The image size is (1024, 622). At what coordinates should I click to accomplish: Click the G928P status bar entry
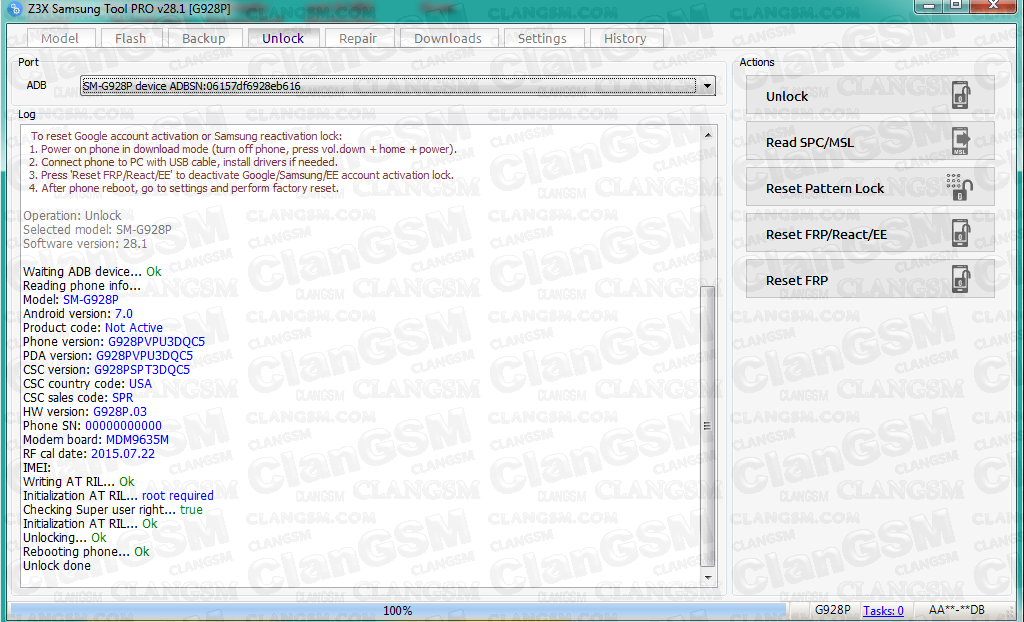(833, 610)
